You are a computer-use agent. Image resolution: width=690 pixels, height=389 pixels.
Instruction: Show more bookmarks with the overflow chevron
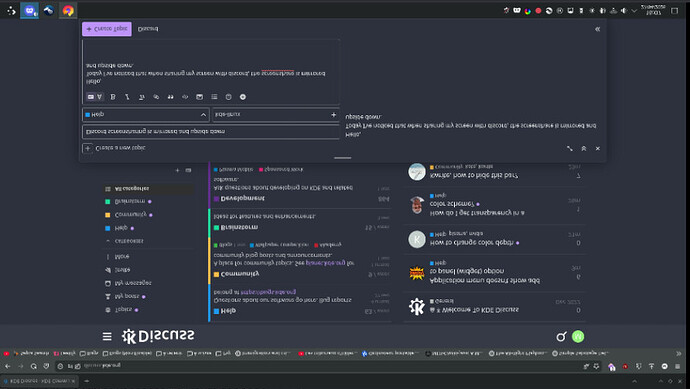point(678,353)
